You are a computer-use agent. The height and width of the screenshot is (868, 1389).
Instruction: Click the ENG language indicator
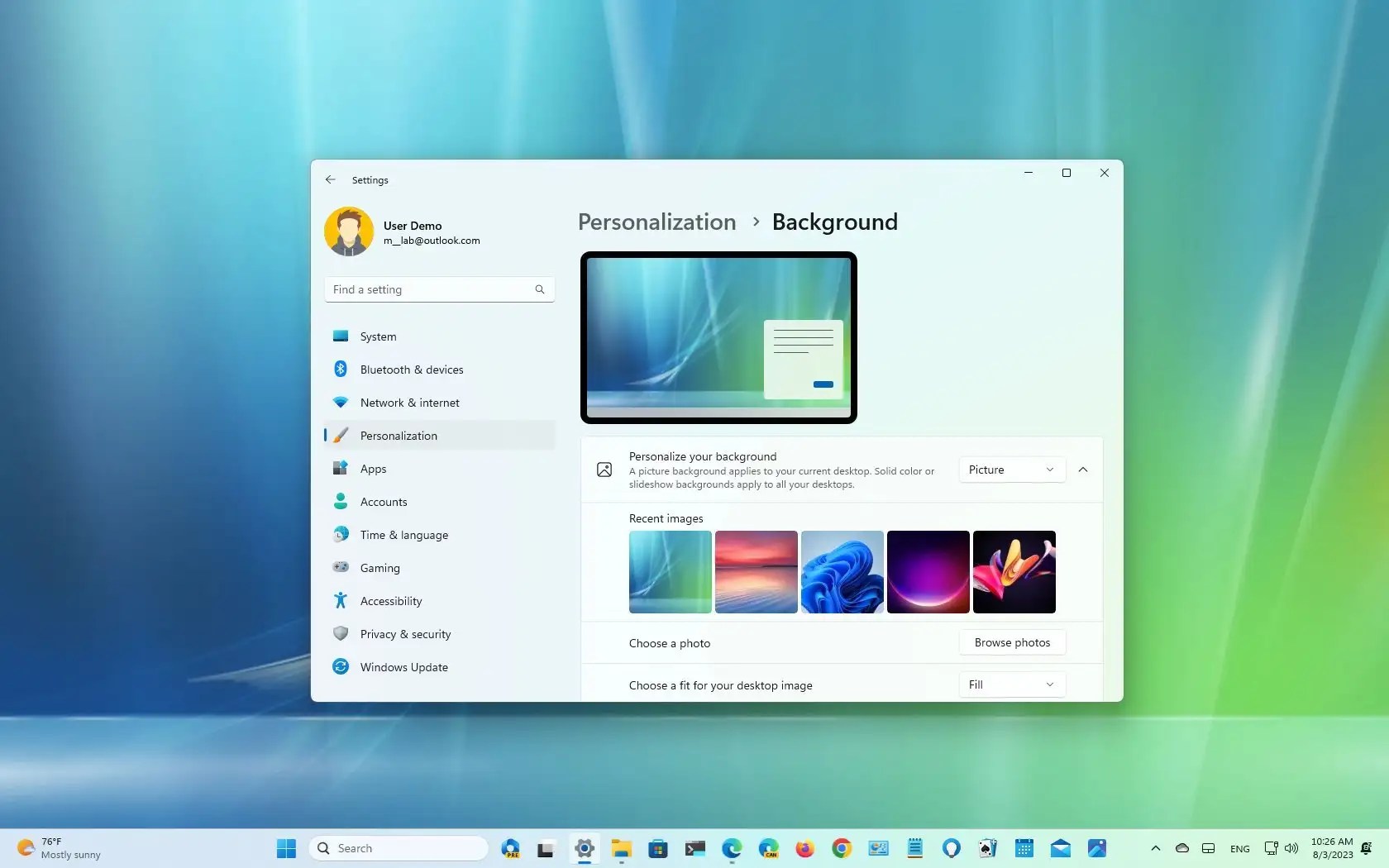(1240, 848)
